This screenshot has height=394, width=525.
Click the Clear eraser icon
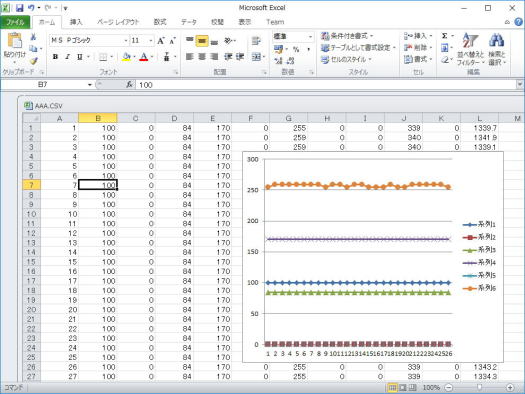(x=444, y=60)
